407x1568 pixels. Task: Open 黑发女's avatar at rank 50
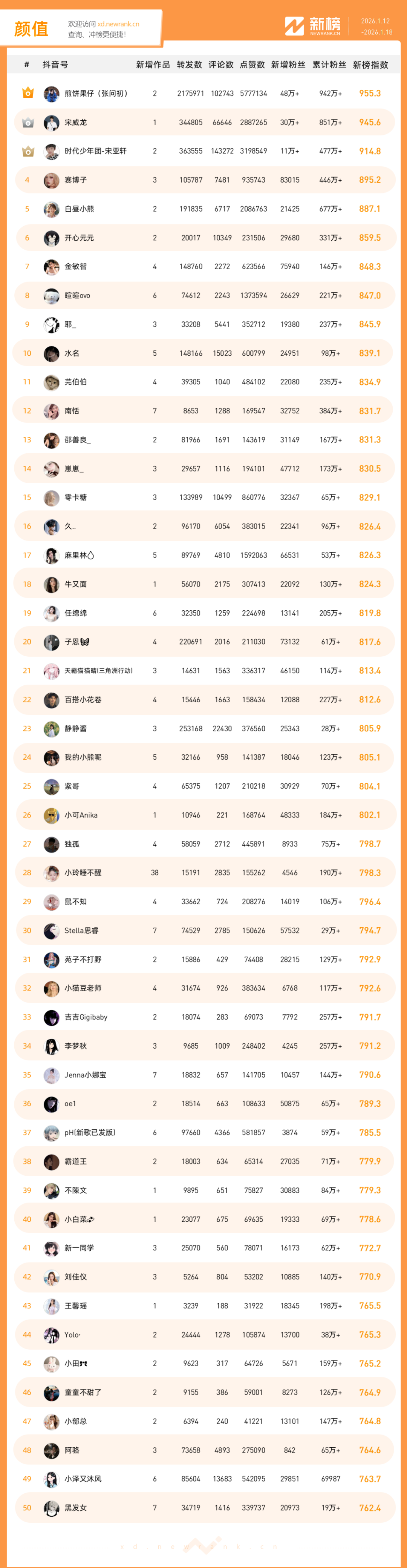51,1508
